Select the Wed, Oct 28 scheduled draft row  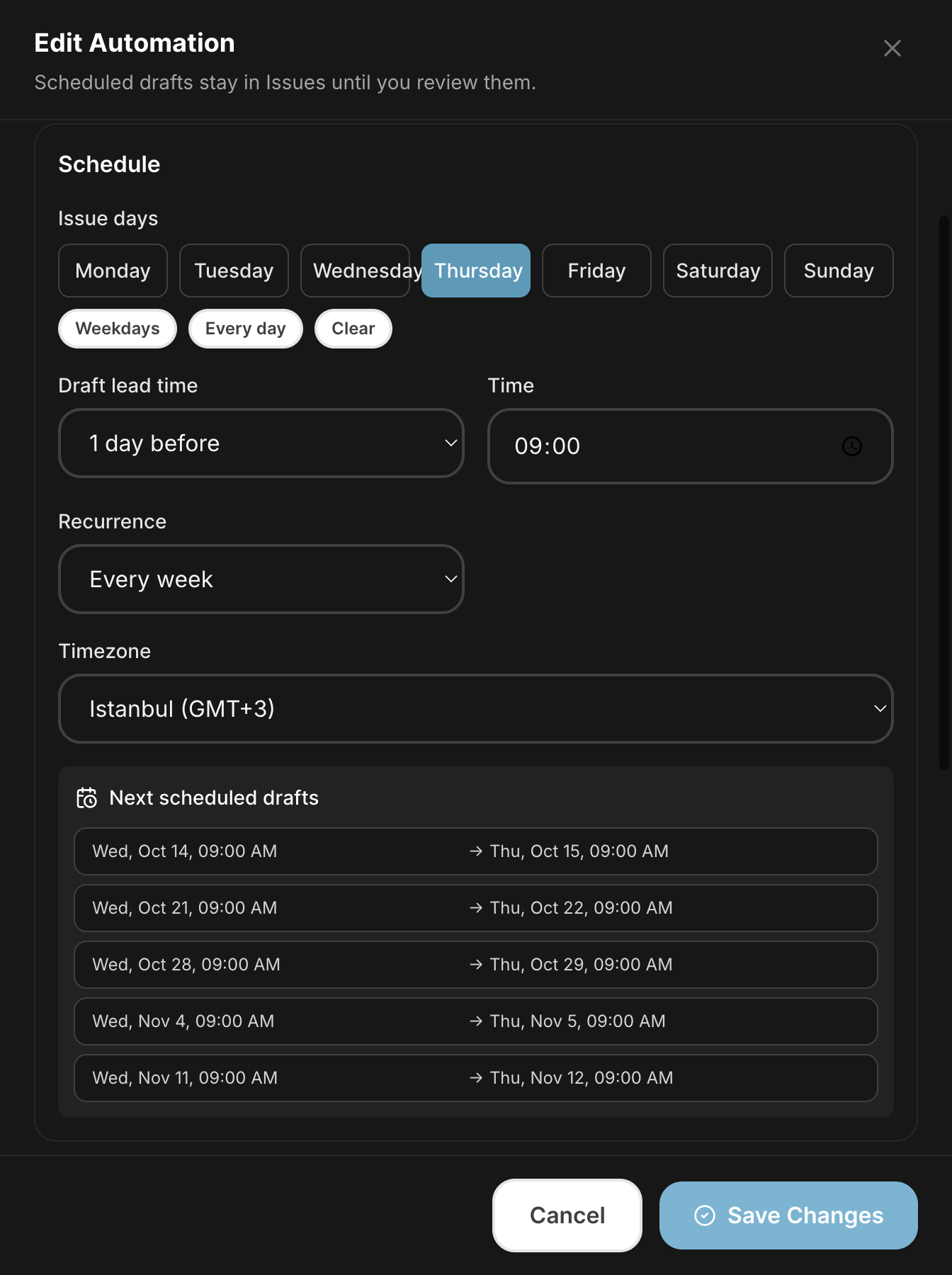pyautogui.click(x=476, y=965)
